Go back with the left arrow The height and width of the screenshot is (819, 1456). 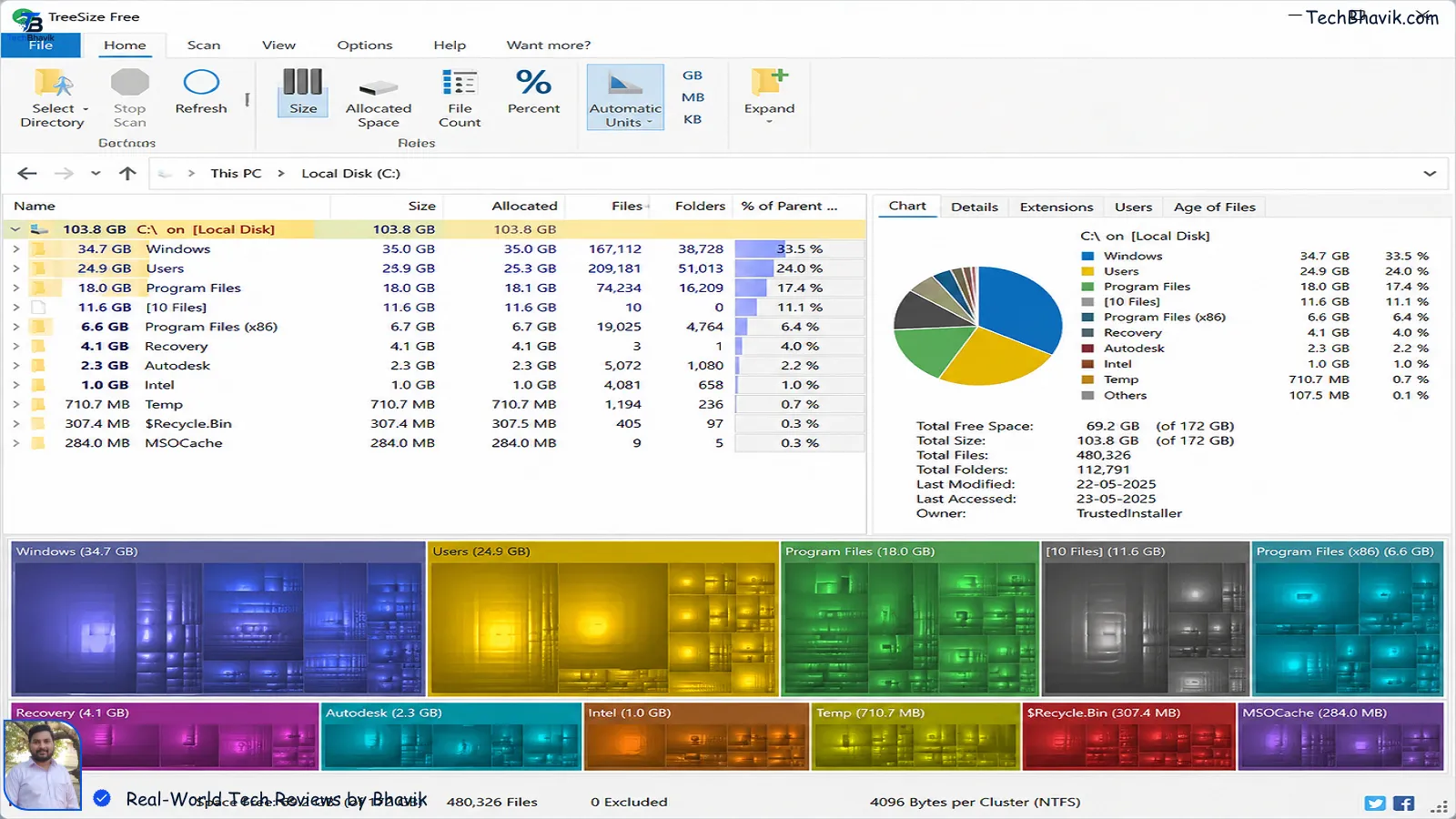[27, 173]
